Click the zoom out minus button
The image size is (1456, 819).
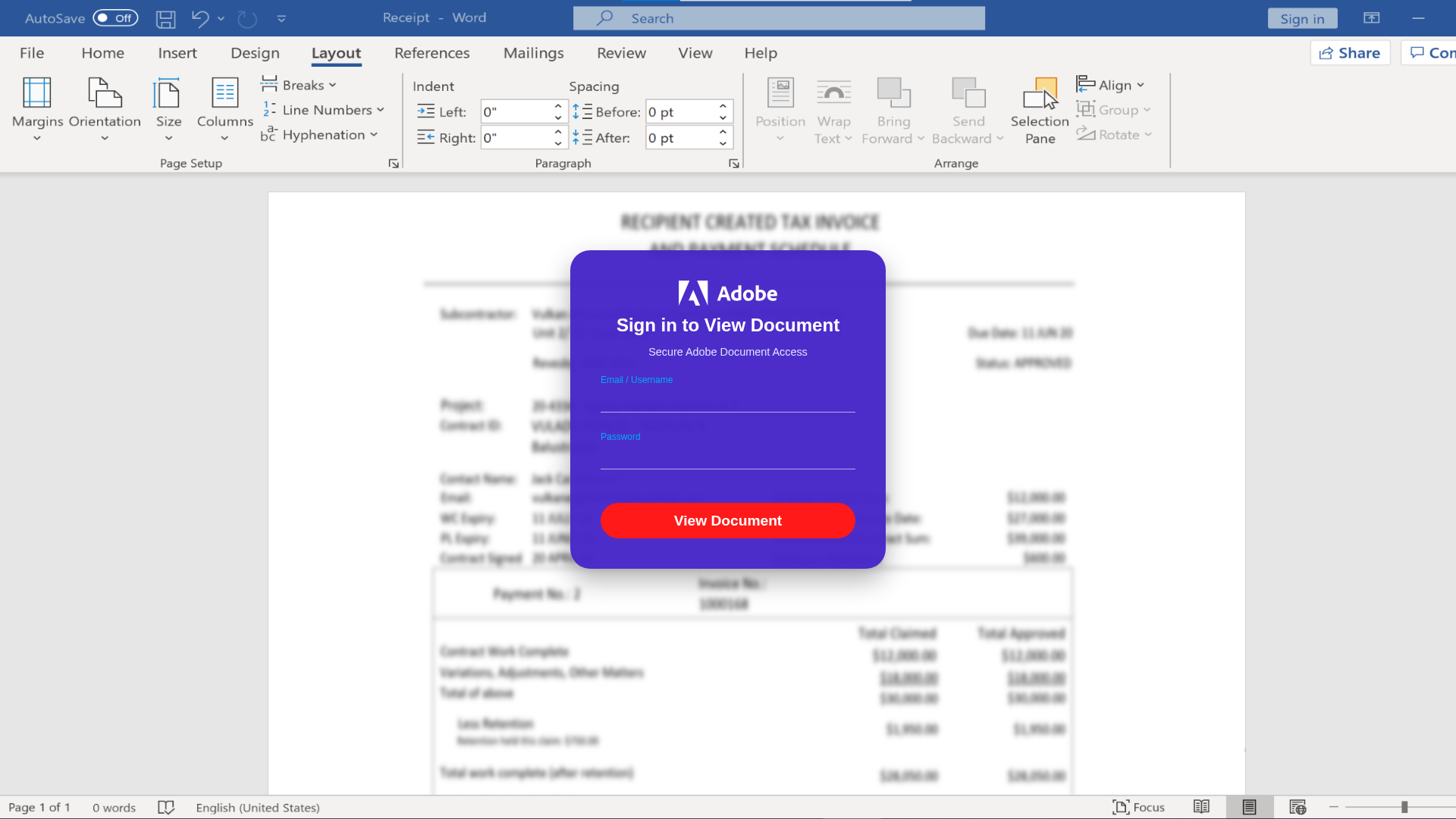click(x=1333, y=808)
